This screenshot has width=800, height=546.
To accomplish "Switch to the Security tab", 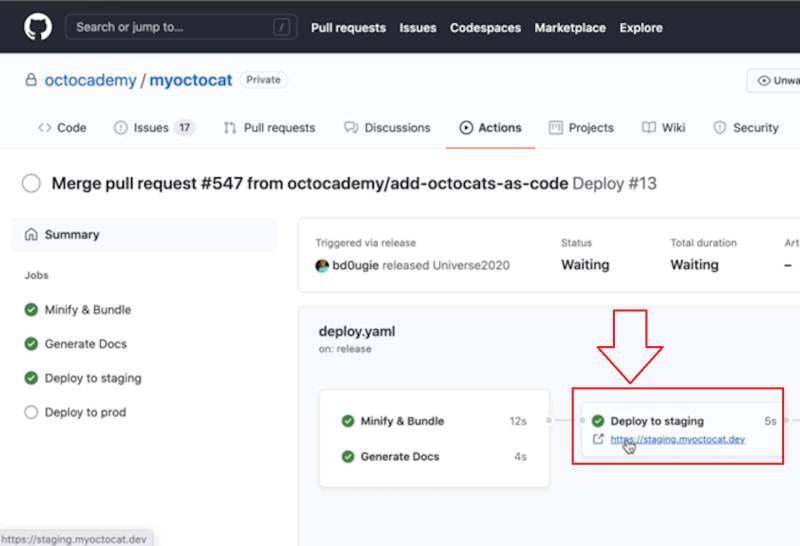I will pos(746,128).
